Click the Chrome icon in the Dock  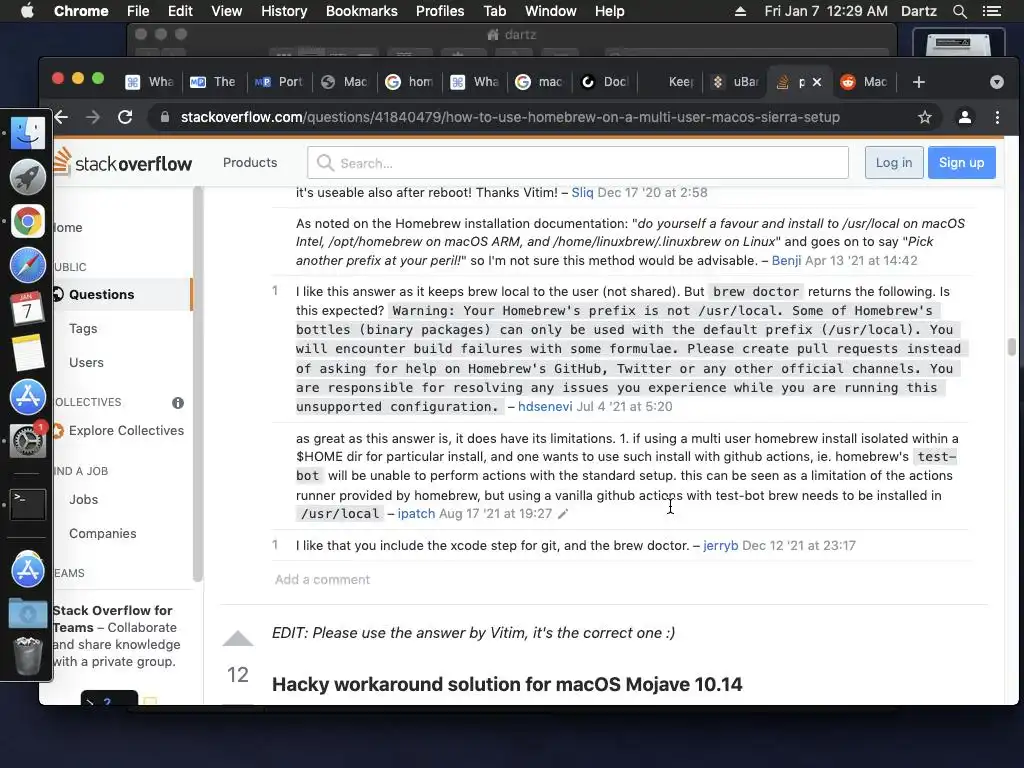(27, 221)
